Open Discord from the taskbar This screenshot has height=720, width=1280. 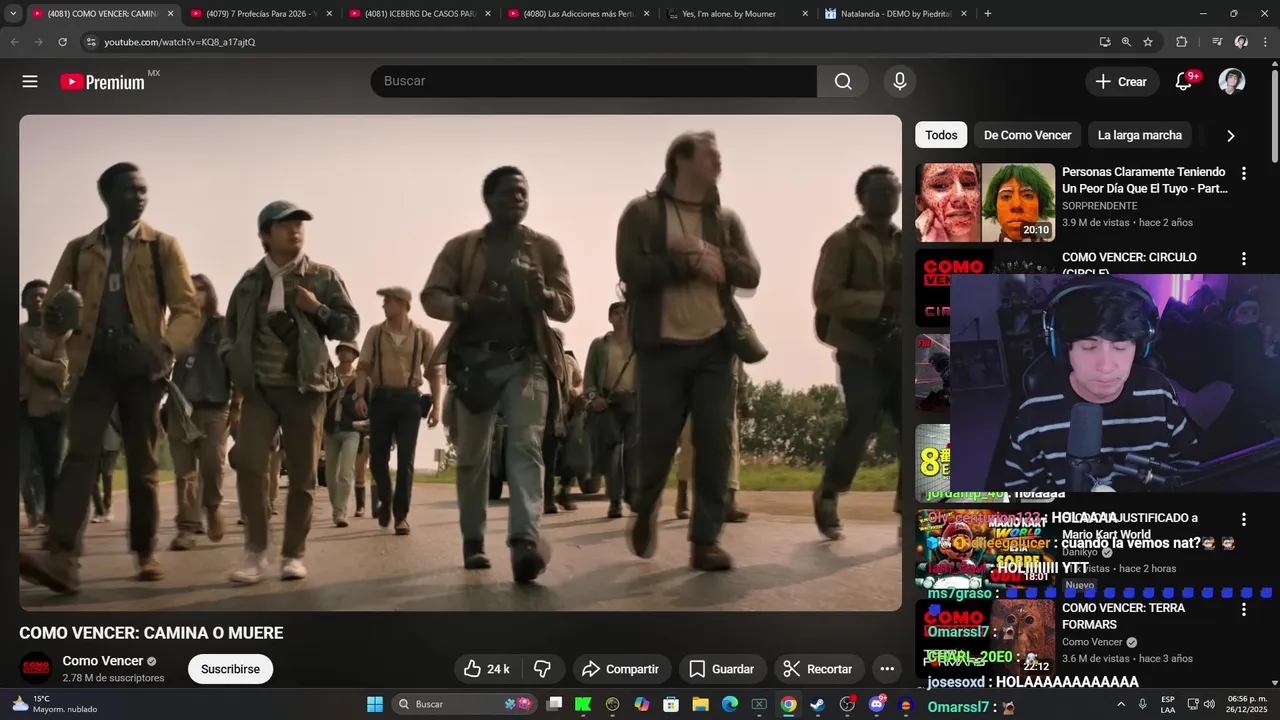point(877,704)
